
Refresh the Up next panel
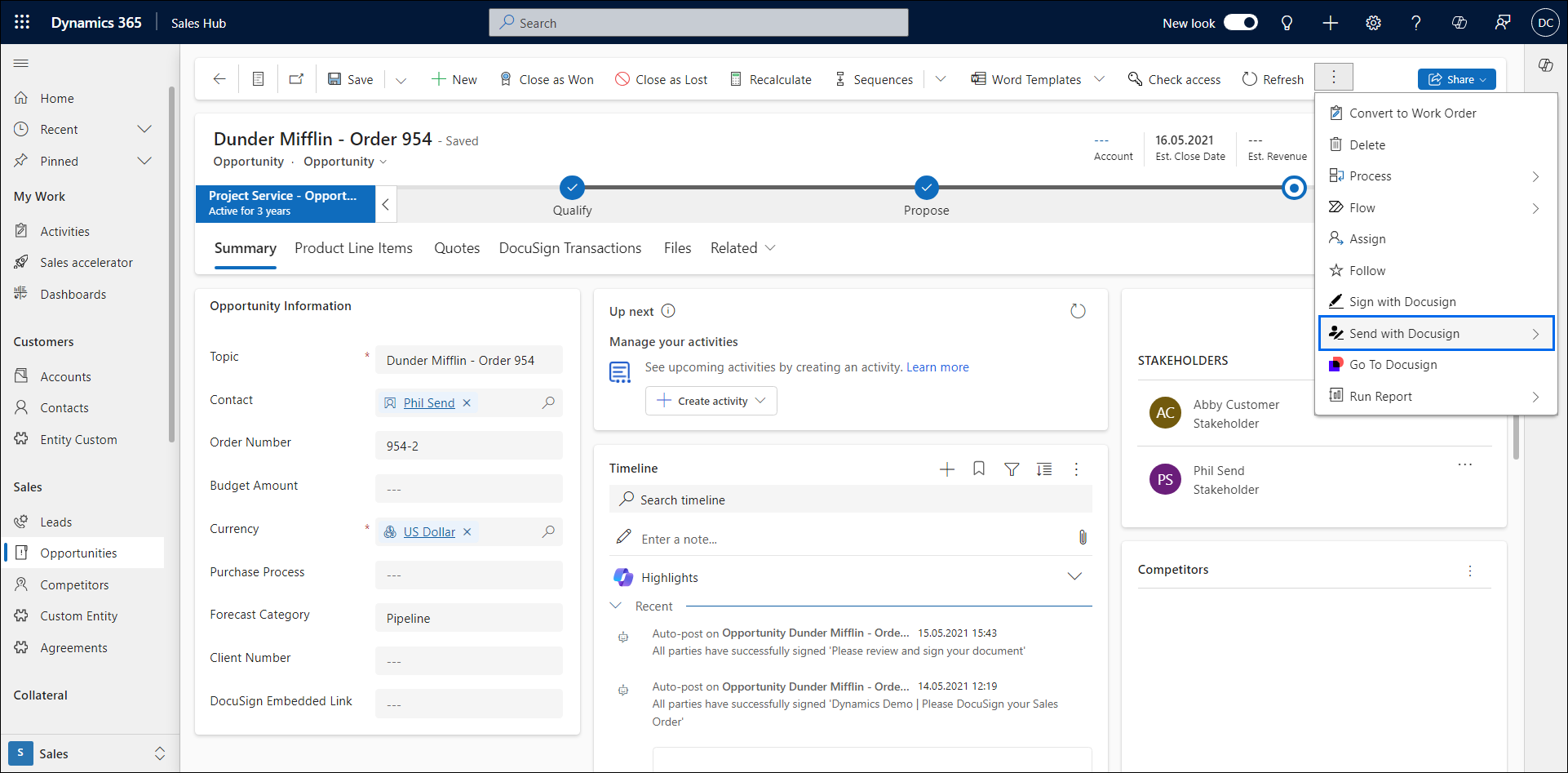pyautogui.click(x=1078, y=311)
